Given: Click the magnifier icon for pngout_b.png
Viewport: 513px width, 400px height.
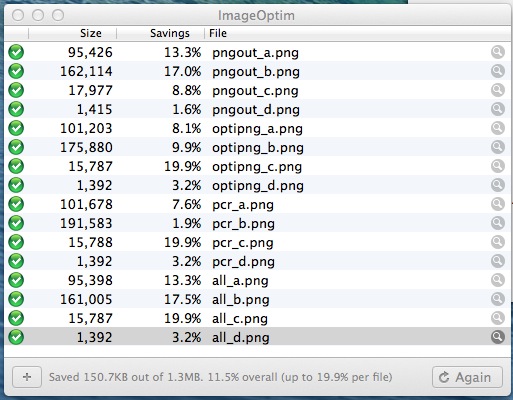Looking at the screenshot, I should 497,71.
